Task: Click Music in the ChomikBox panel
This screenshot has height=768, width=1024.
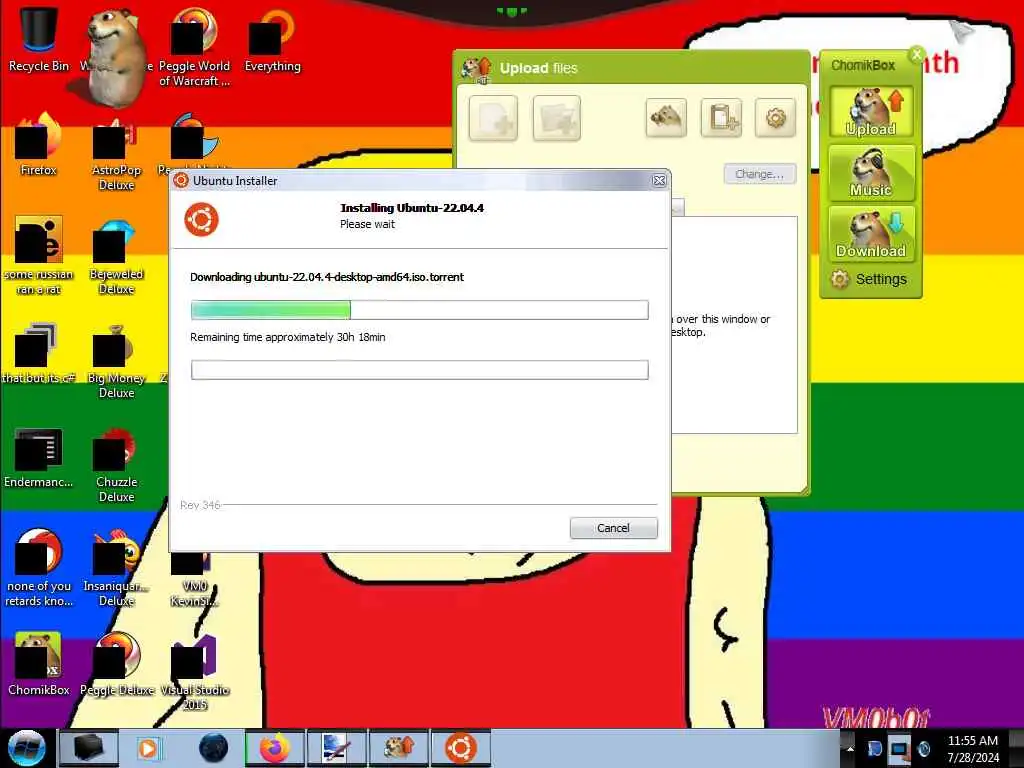Action: 871,172
